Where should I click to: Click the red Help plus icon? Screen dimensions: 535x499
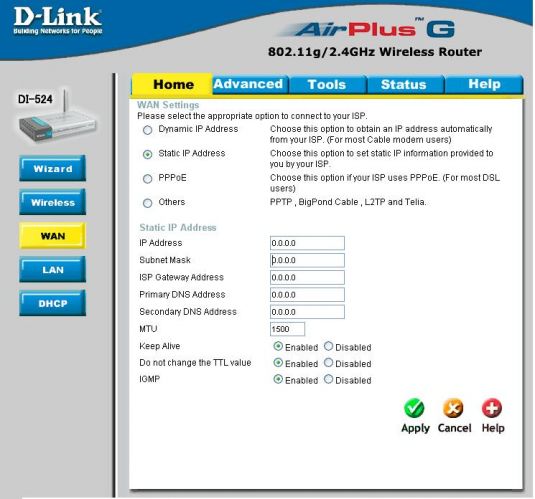pos(492,408)
